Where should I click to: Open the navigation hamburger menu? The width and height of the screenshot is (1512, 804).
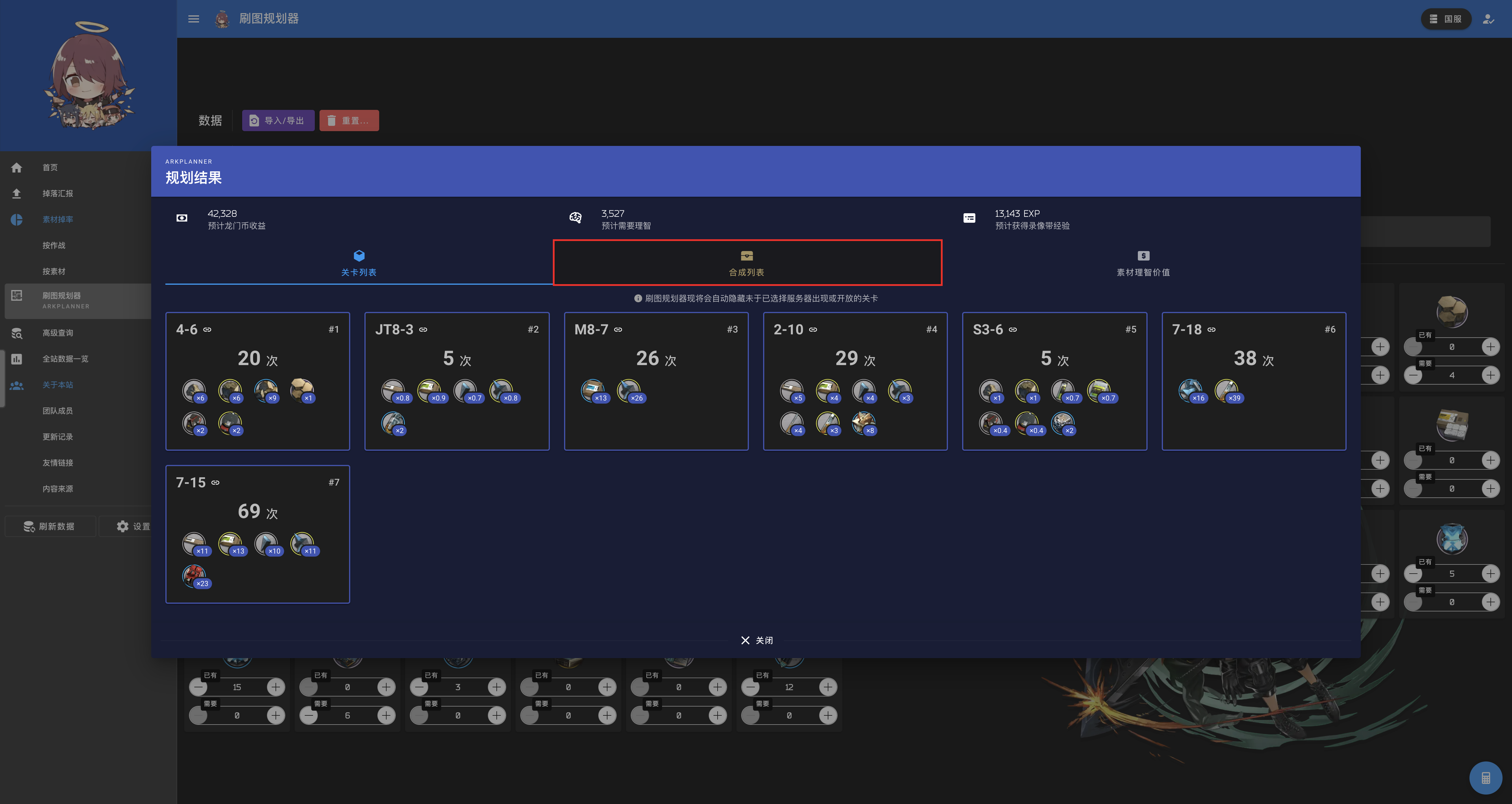pos(193,18)
